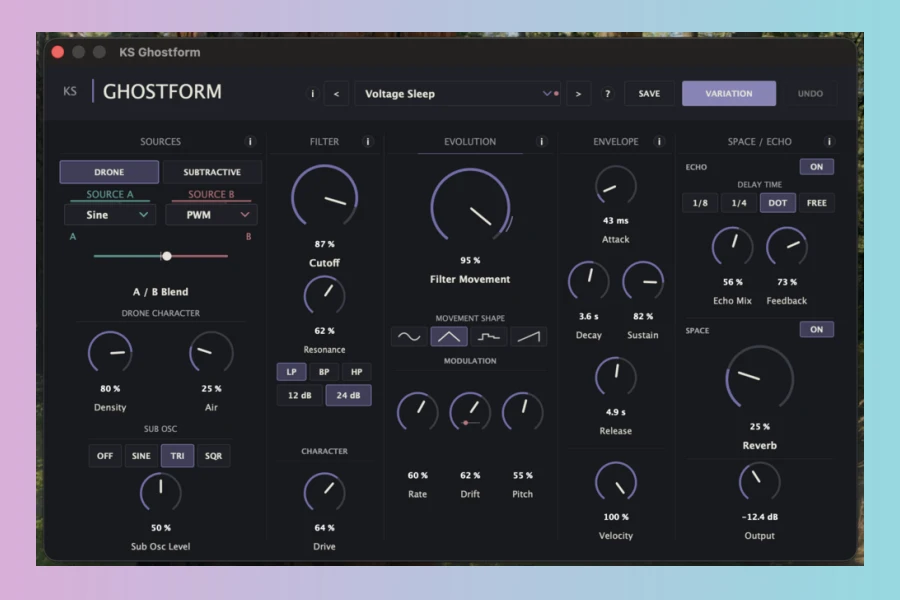The width and height of the screenshot is (900, 600).
Task: Select the BP filter type
Action: tap(324, 372)
